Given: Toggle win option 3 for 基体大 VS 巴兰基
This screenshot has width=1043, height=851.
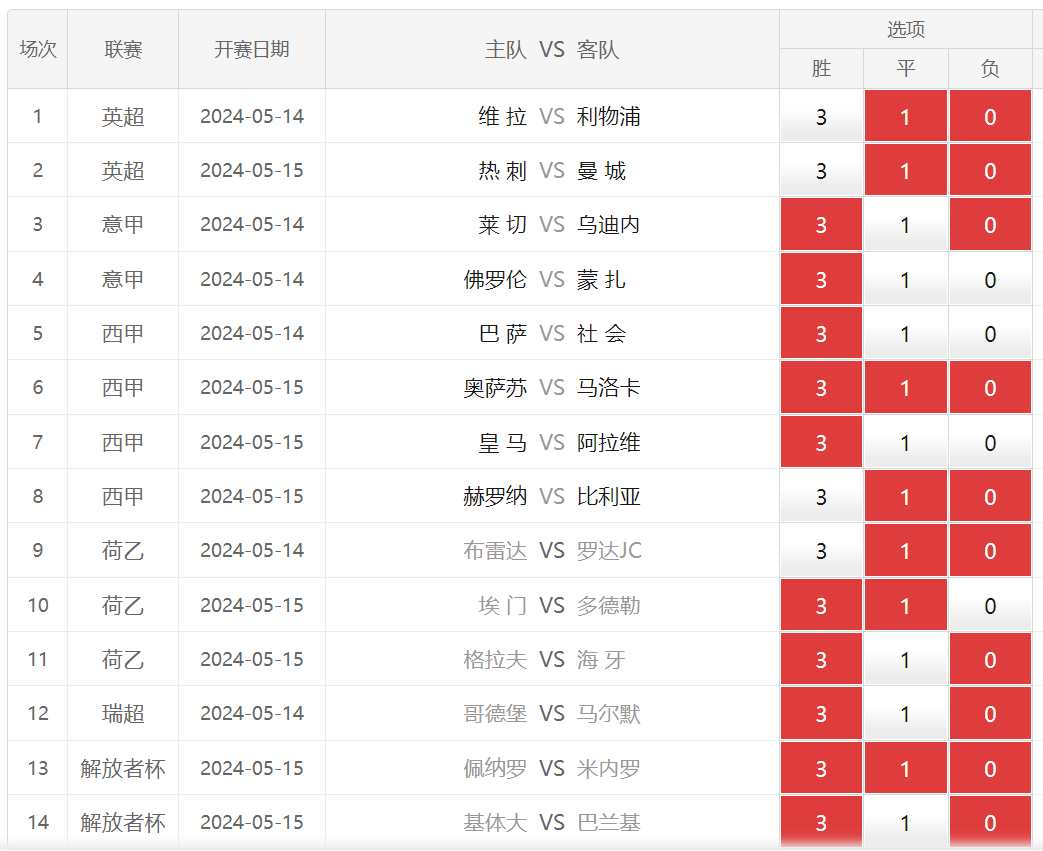Looking at the screenshot, I should click(x=821, y=822).
